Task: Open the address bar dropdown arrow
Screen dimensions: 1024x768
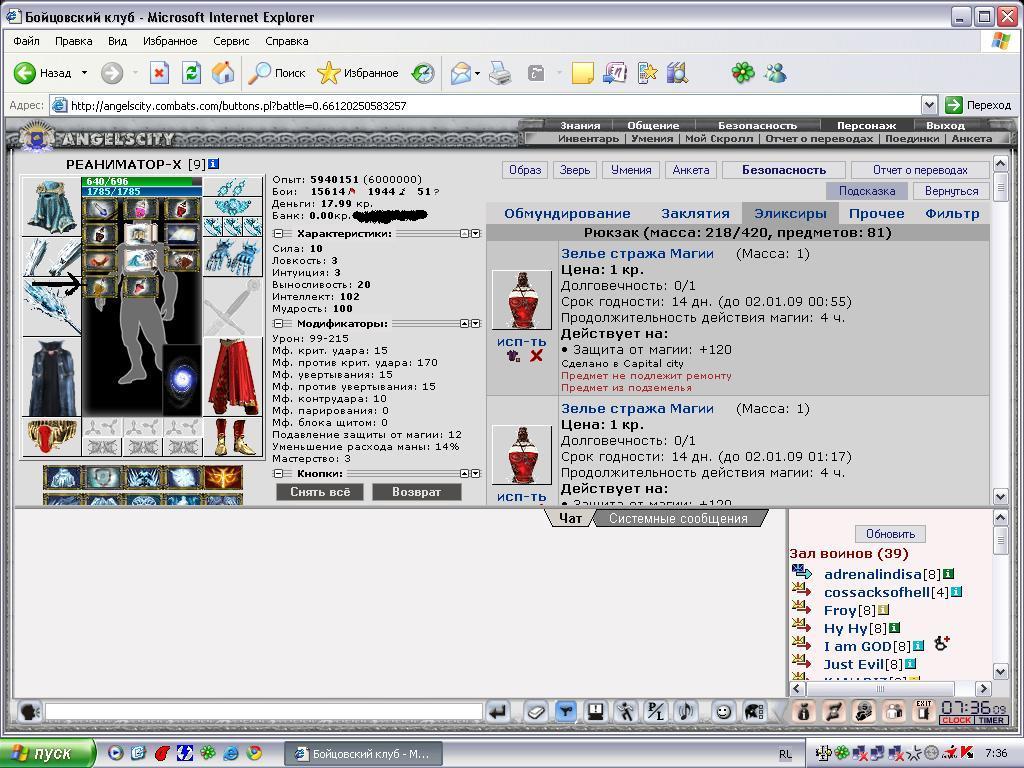Action: (x=929, y=105)
